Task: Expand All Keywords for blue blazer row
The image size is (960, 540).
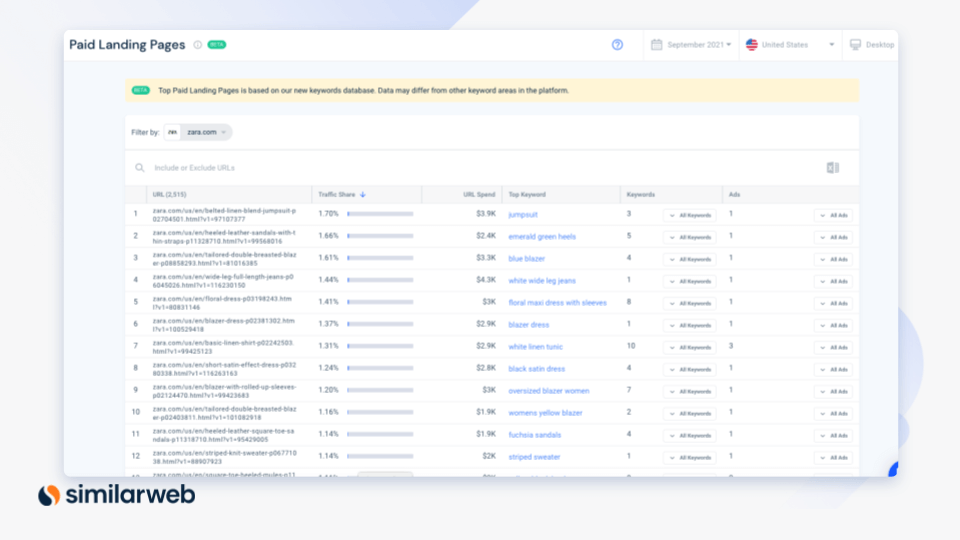Action: 689,260
